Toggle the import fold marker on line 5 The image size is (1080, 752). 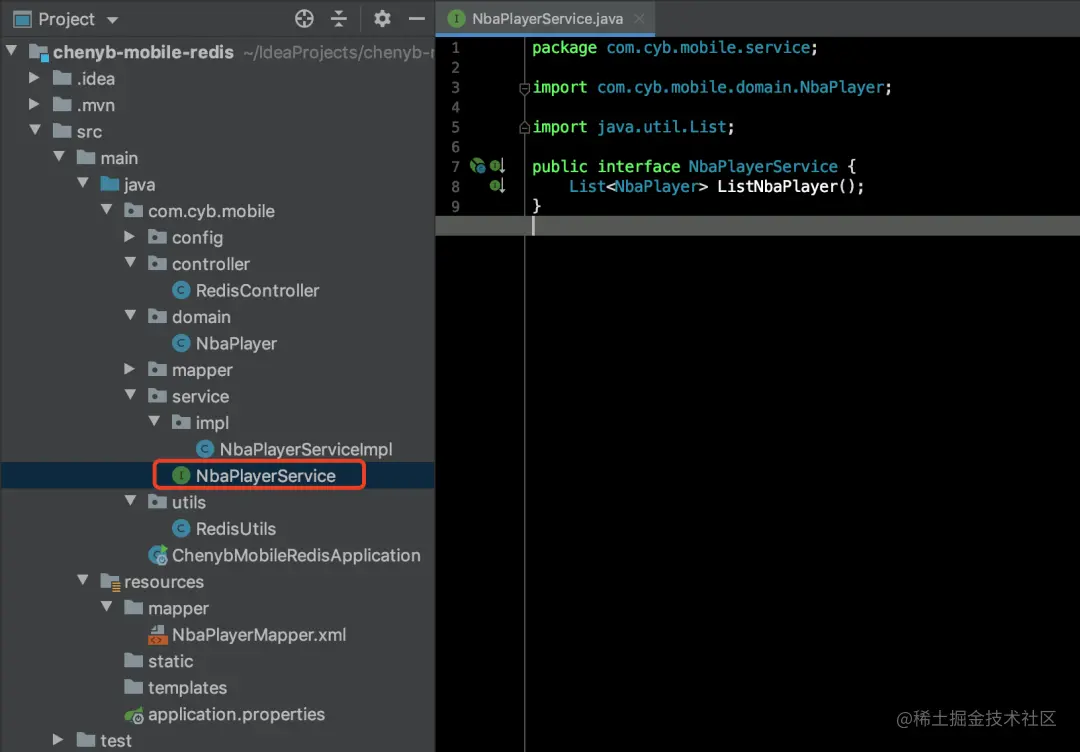[524, 127]
